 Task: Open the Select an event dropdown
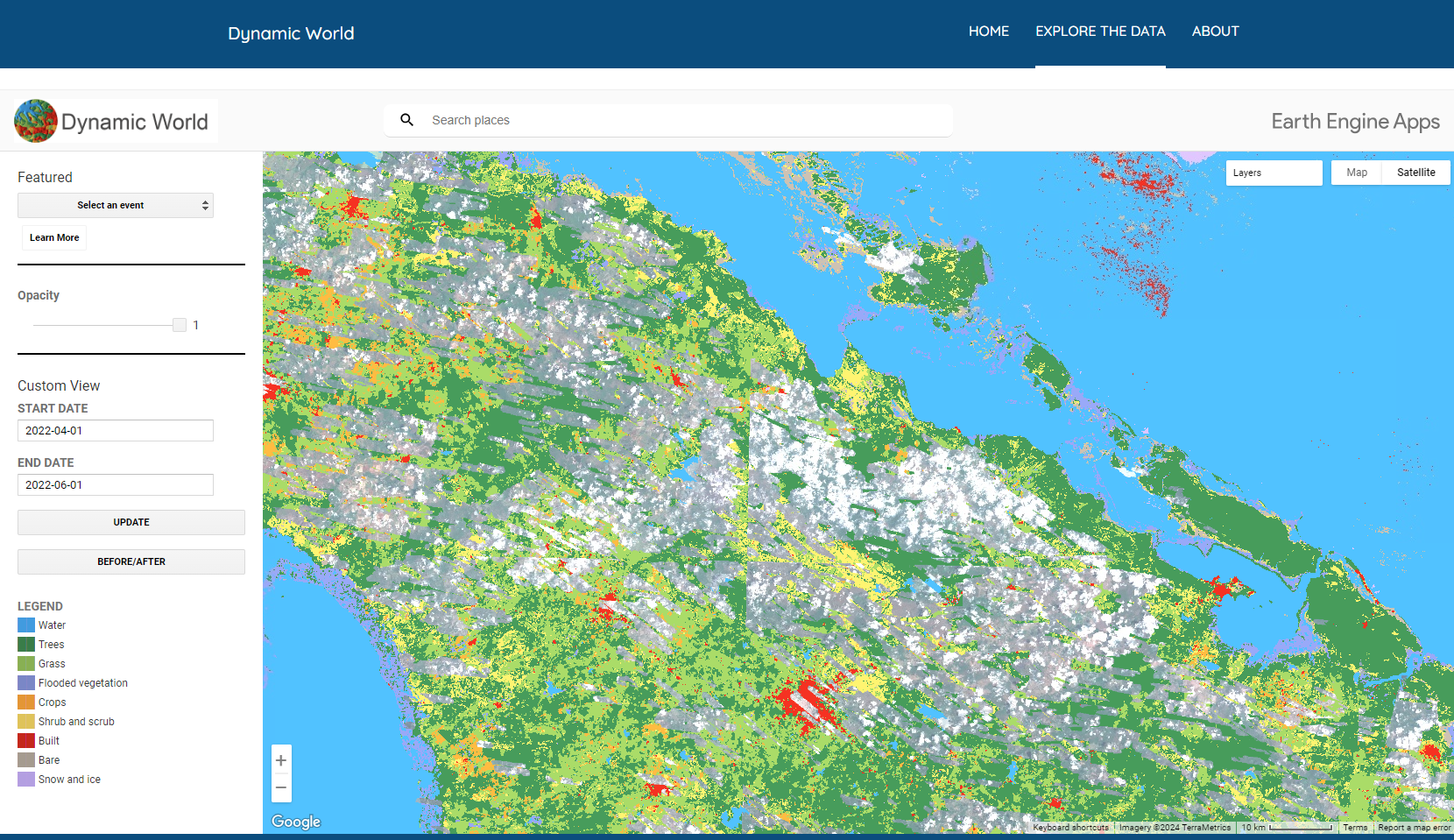coord(116,205)
